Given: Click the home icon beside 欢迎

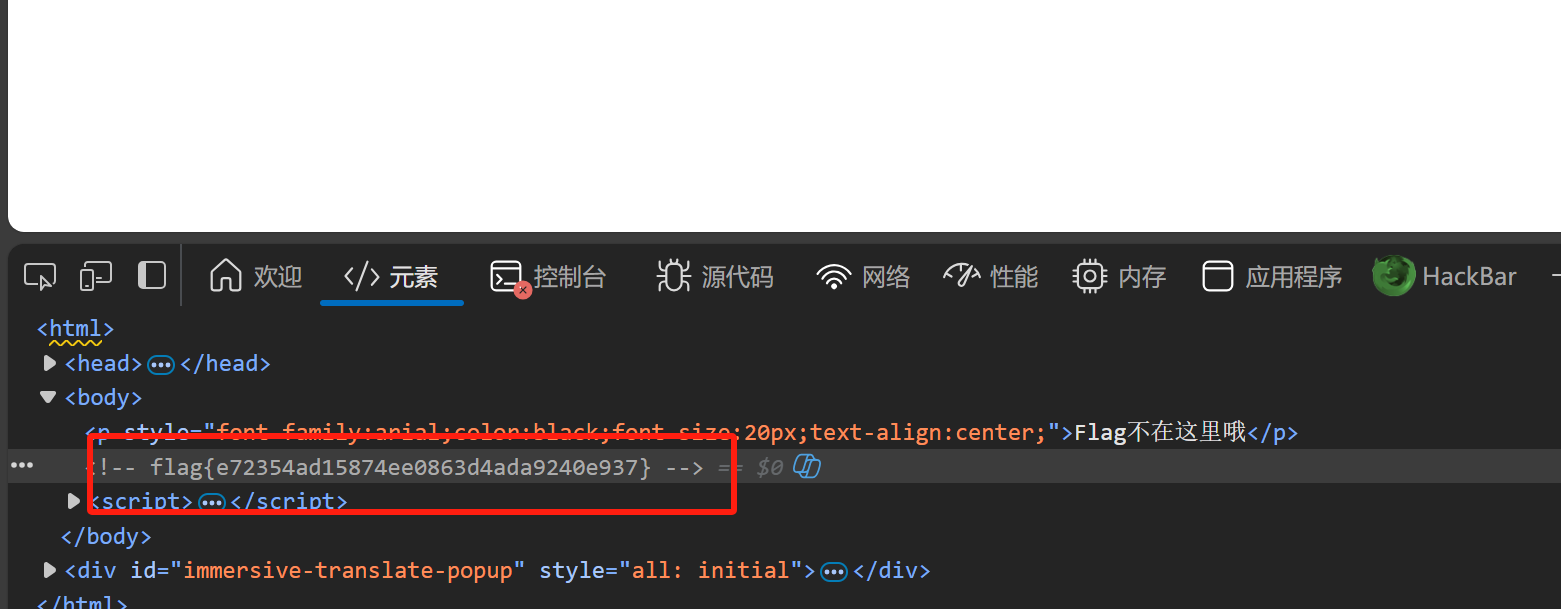Looking at the screenshot, I should 226,276.
